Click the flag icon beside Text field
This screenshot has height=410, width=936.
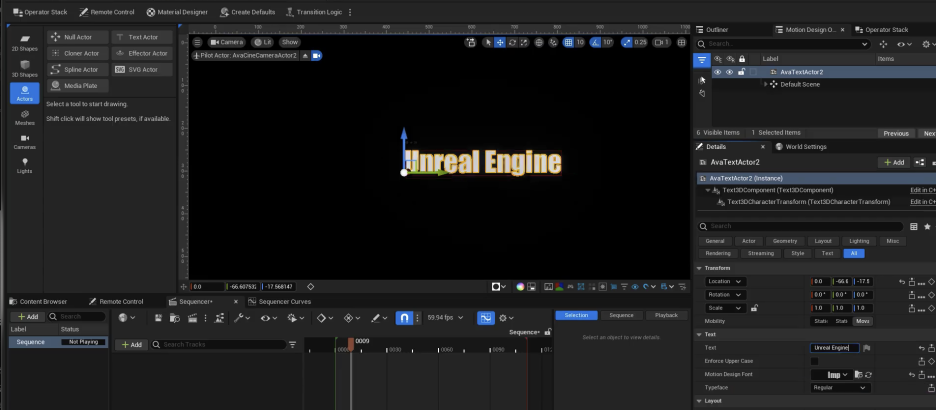point(867,348)
